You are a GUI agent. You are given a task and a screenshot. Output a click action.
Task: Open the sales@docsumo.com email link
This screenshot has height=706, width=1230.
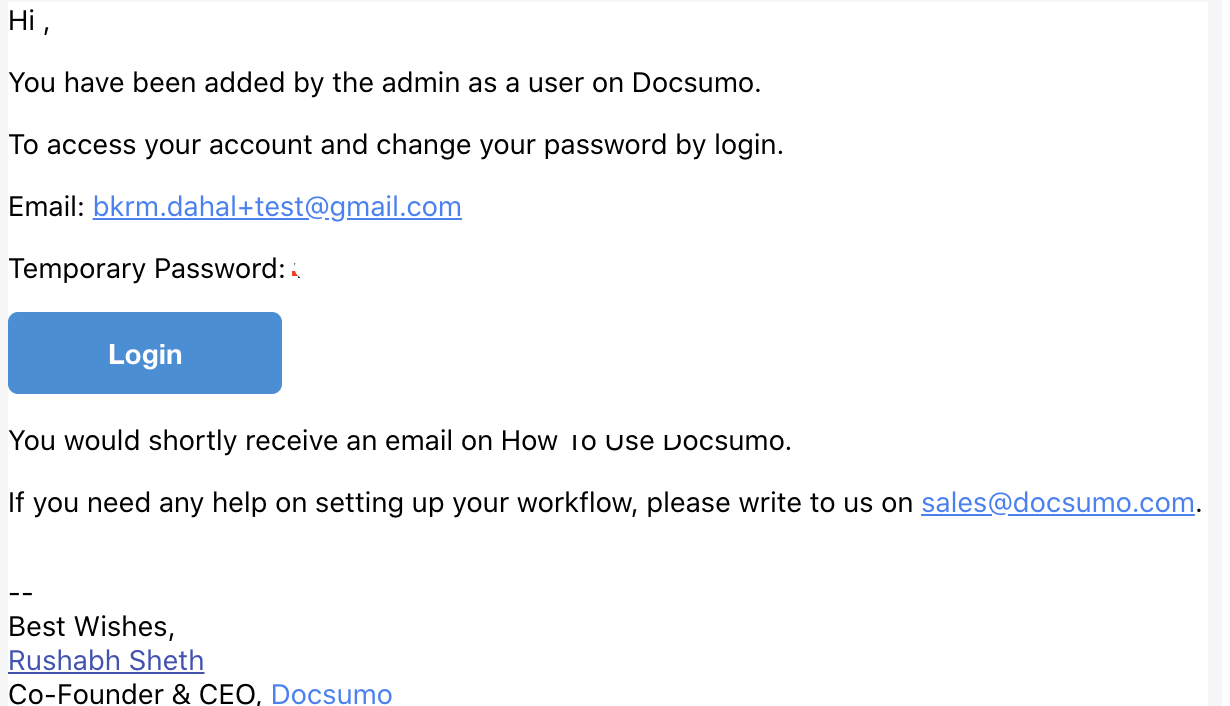point(1058,502)
